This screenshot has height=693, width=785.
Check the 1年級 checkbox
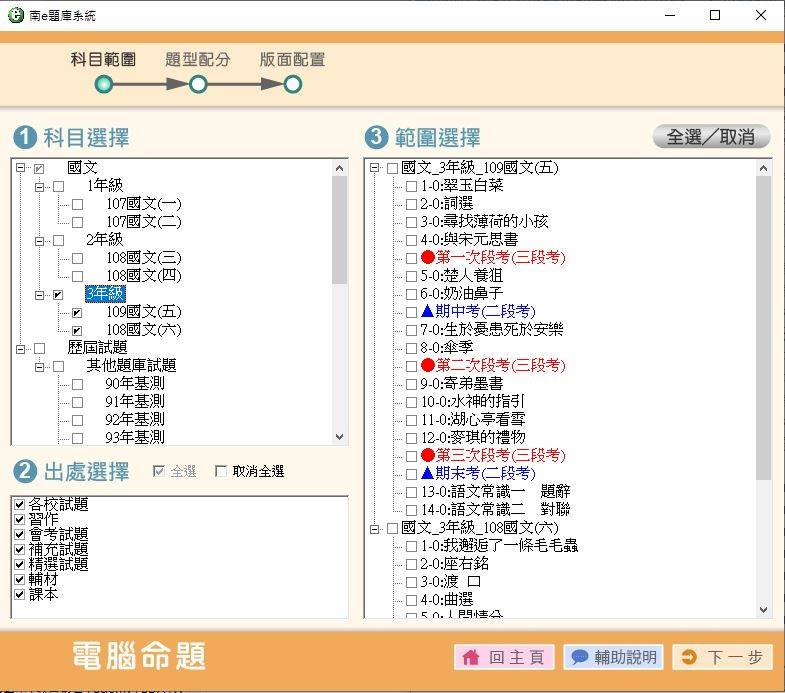click(x=59, y=186)
